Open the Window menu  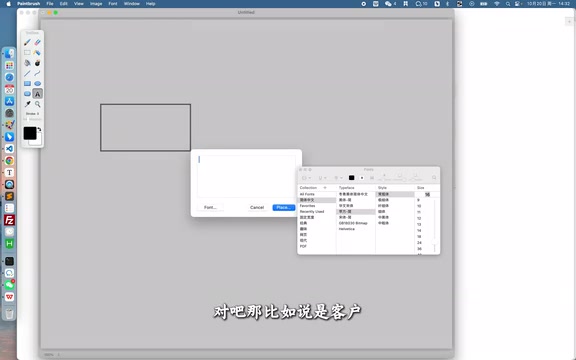tap(132, 4)
